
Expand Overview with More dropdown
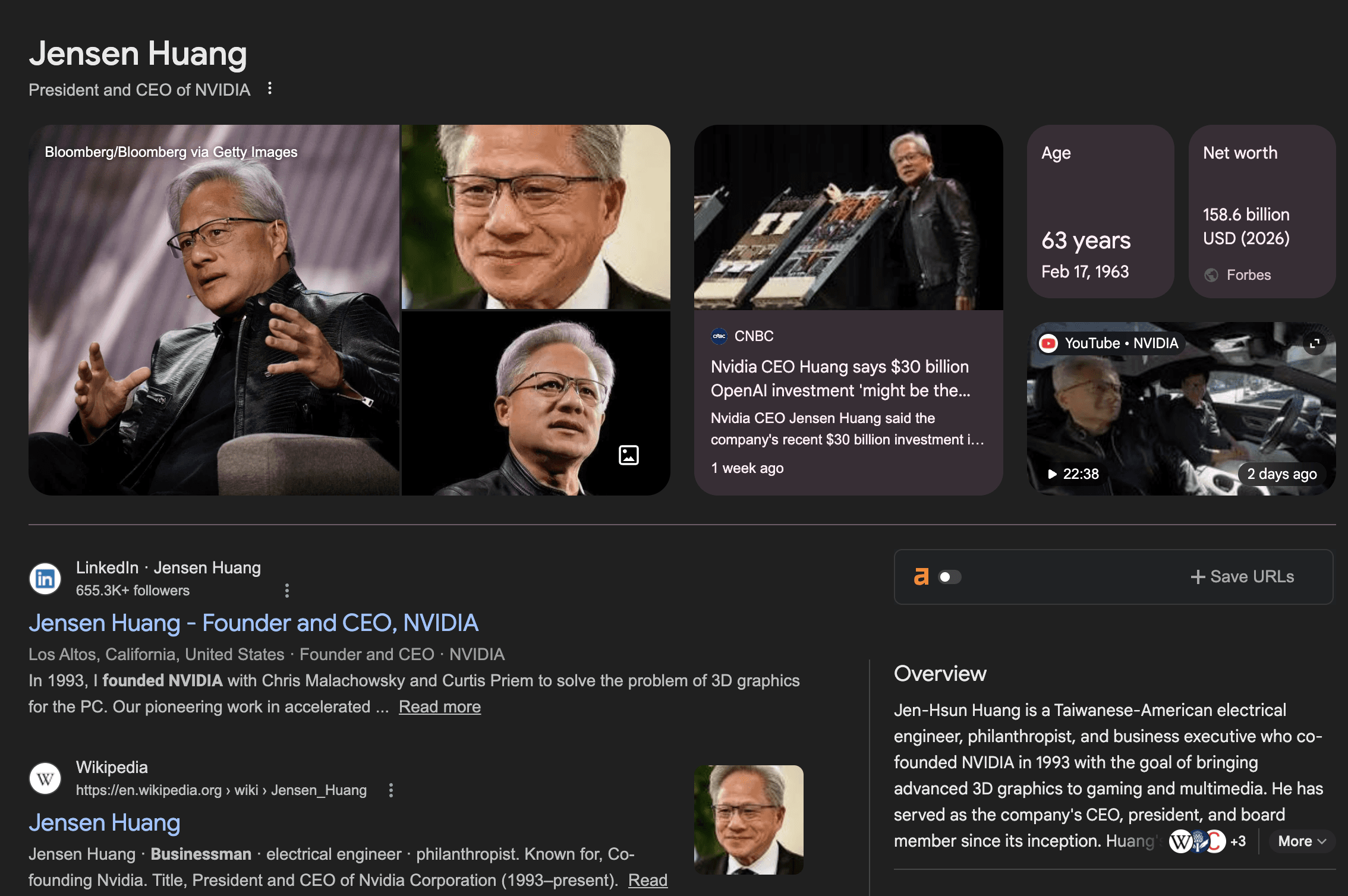pyautogui.click(x=1302, y=841)
